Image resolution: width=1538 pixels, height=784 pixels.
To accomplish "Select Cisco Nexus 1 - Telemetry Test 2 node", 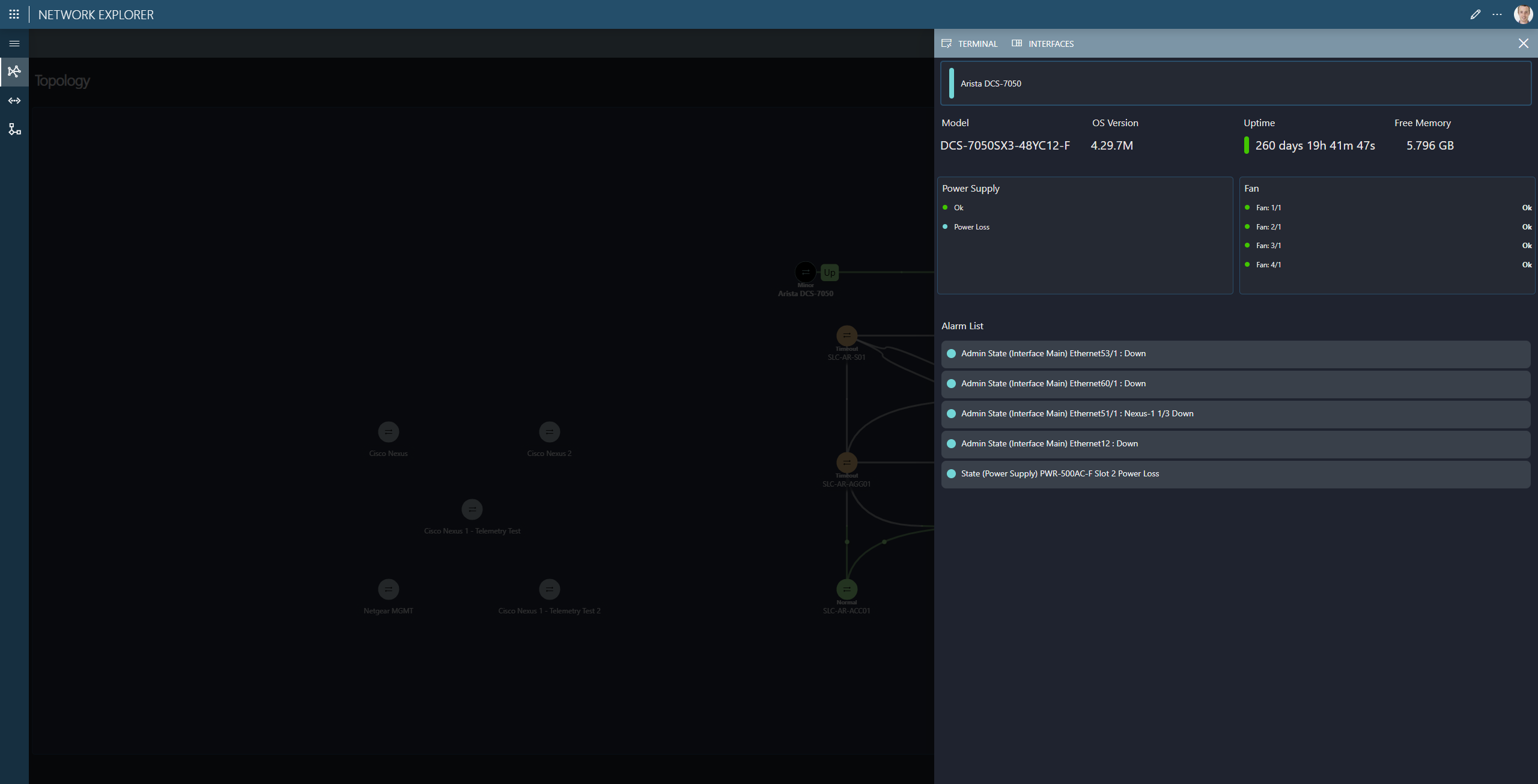I will (549, 589).
